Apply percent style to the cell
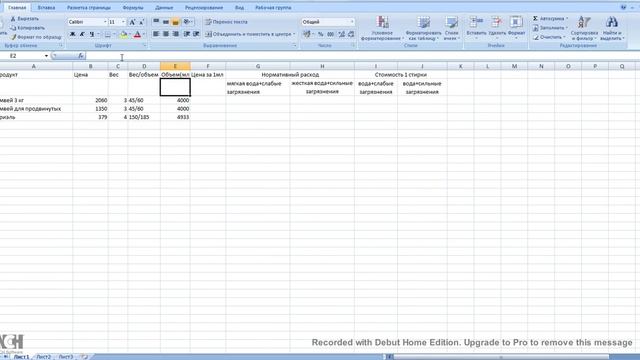Viewport: 640px width, 360px height. (x=321, y=34)
